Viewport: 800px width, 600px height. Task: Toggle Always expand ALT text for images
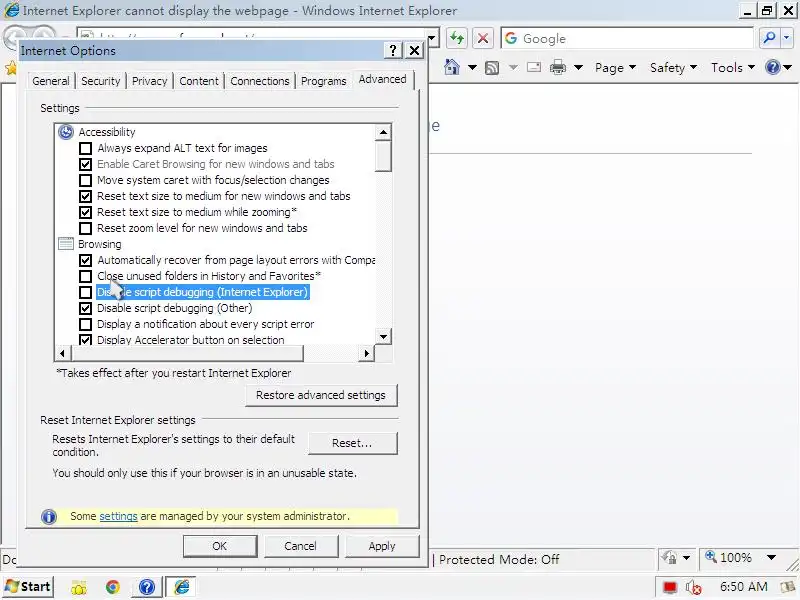tap(86, 148)
